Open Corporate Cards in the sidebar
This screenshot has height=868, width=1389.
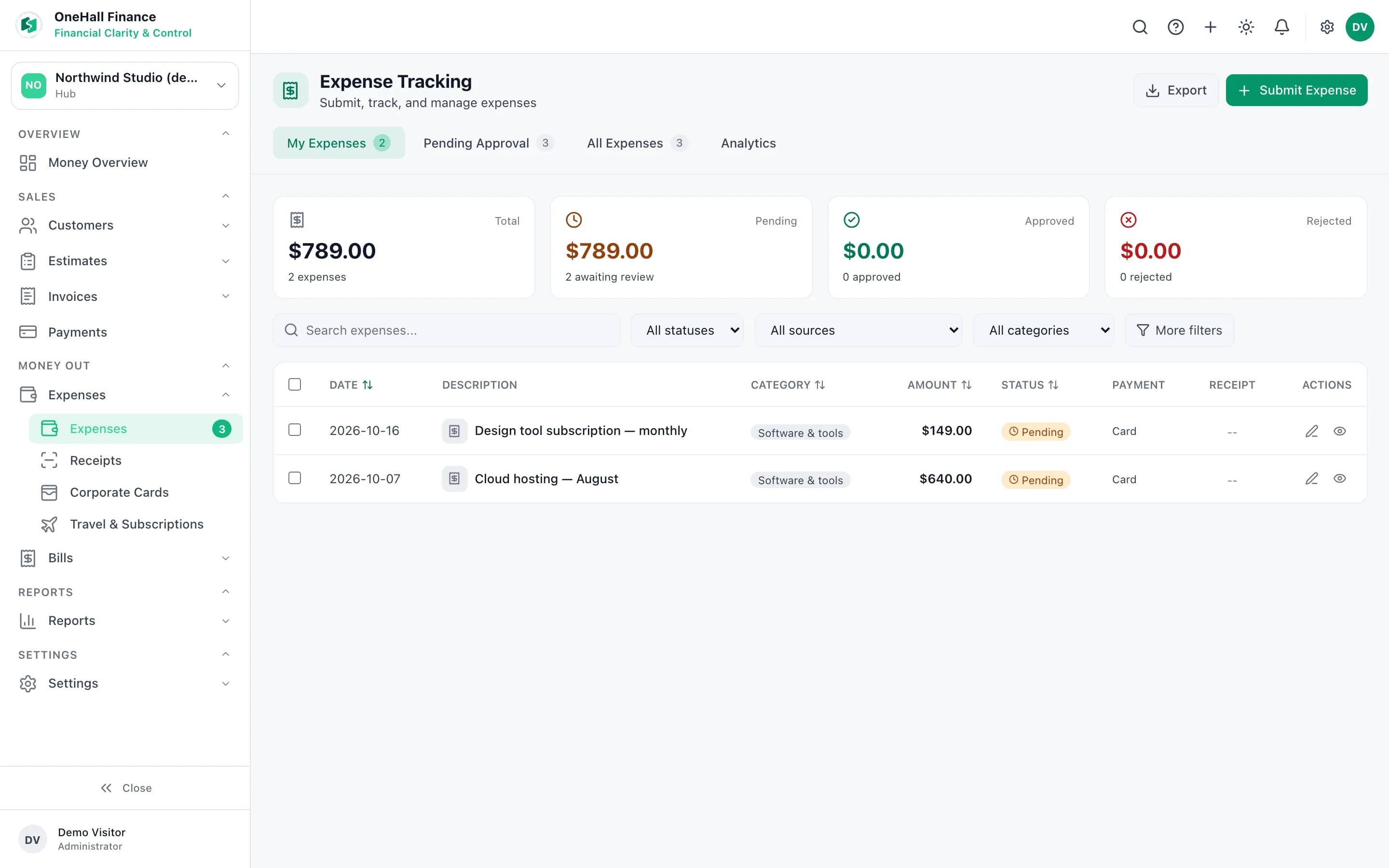136,492
